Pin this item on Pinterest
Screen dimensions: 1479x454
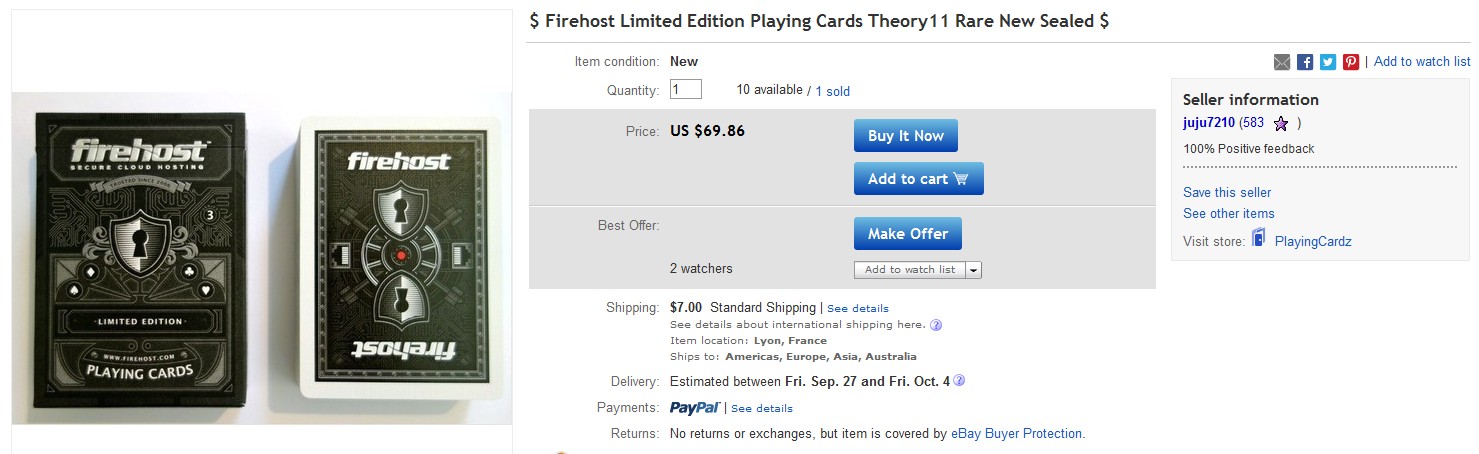(1351, 62)
